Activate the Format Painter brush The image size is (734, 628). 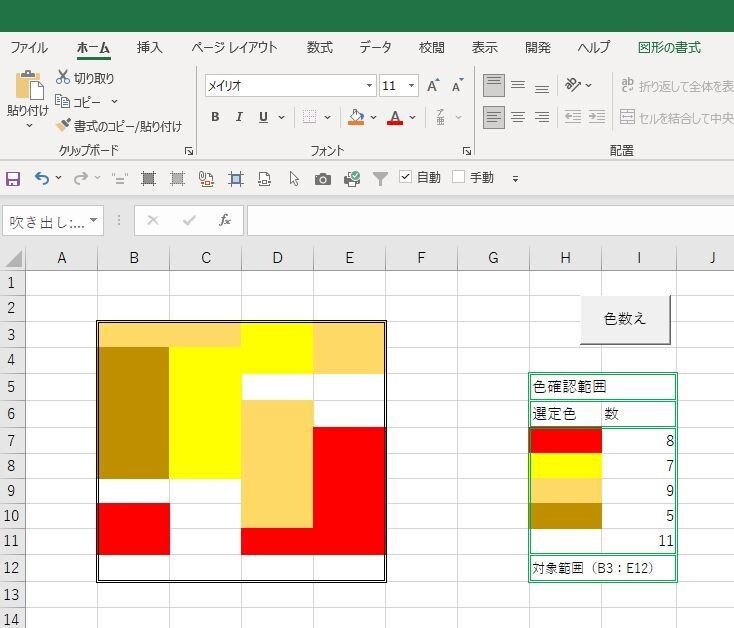point(63,125)
